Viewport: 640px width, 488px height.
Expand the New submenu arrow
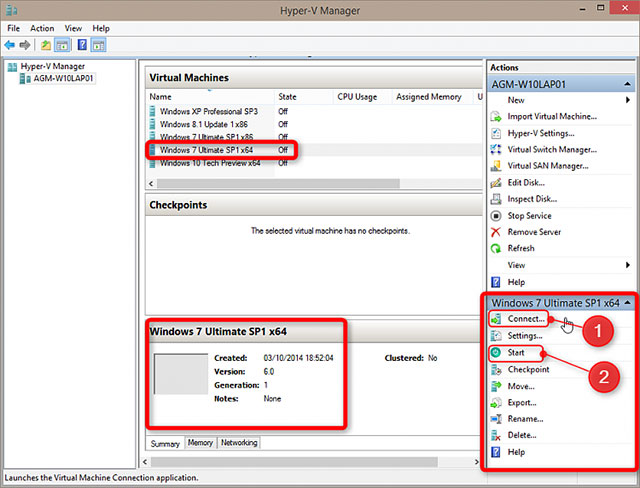628,100
